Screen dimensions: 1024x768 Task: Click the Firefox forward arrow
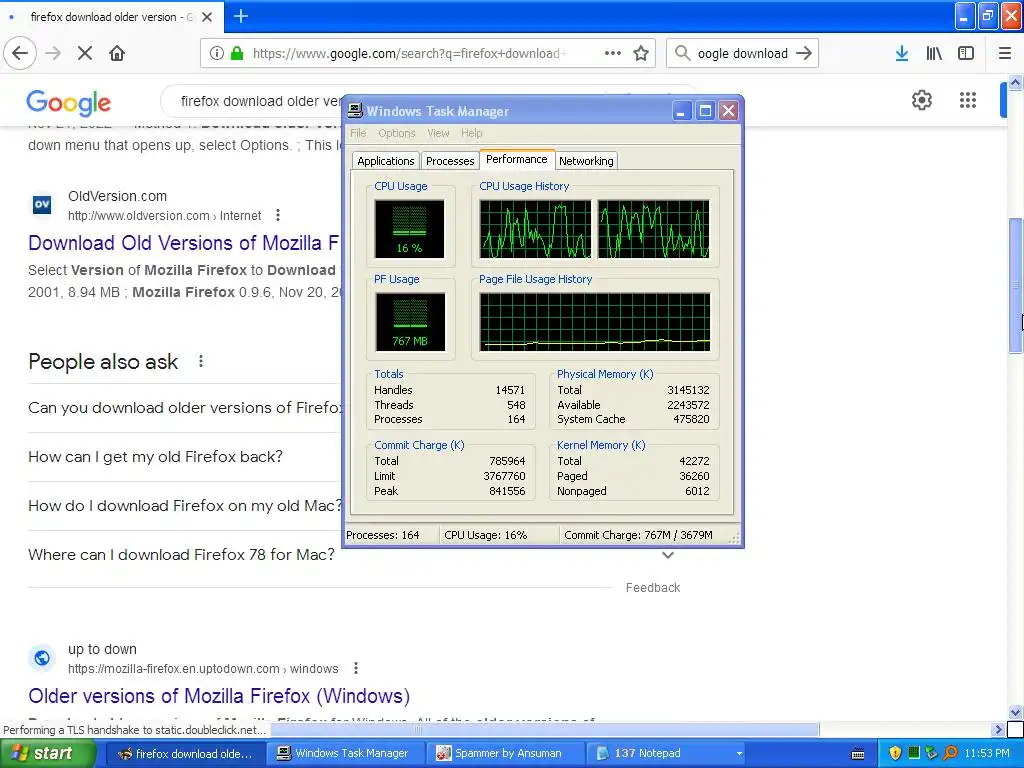click(53, 54)
